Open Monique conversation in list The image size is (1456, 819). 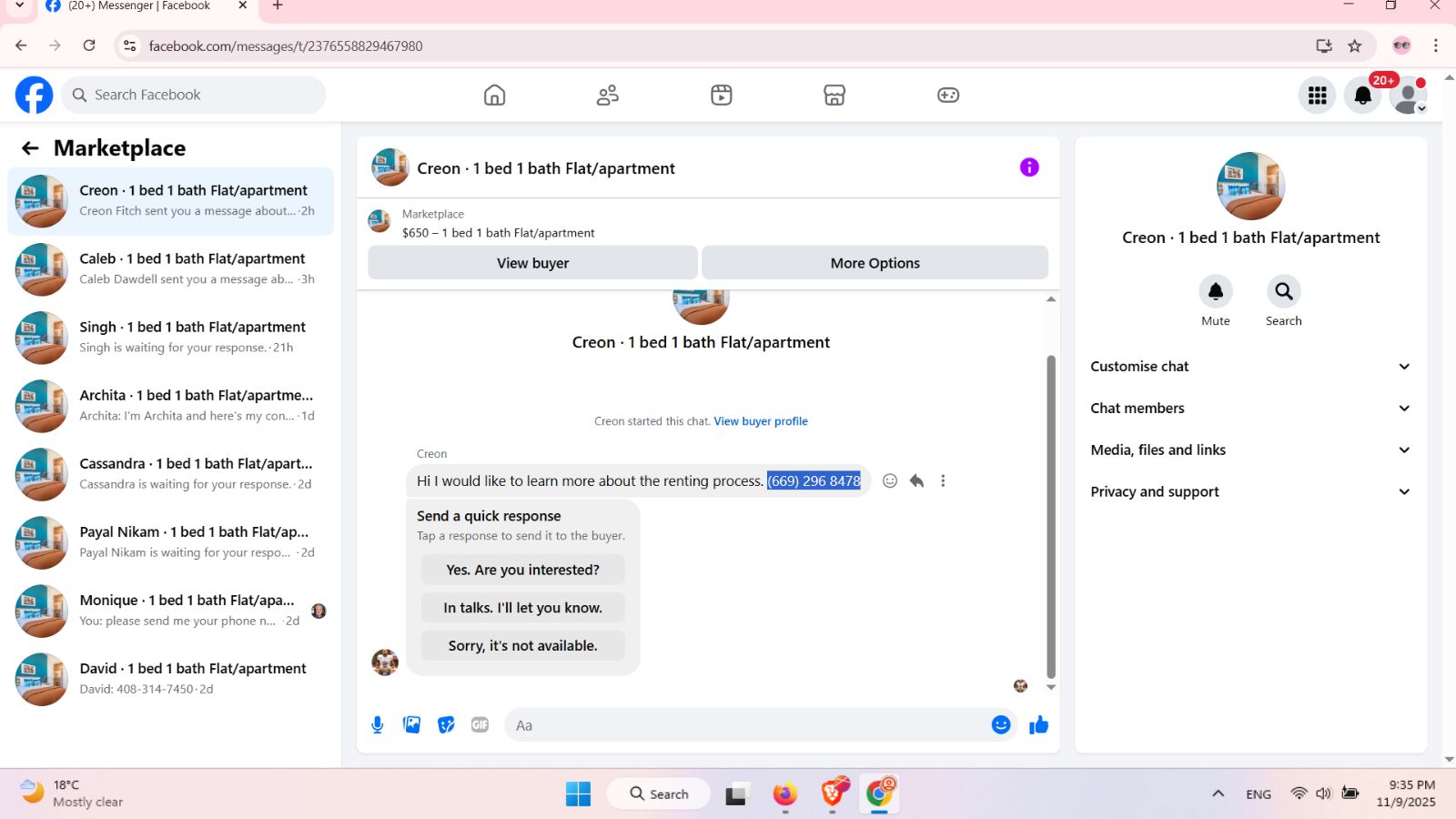point(171,611)
